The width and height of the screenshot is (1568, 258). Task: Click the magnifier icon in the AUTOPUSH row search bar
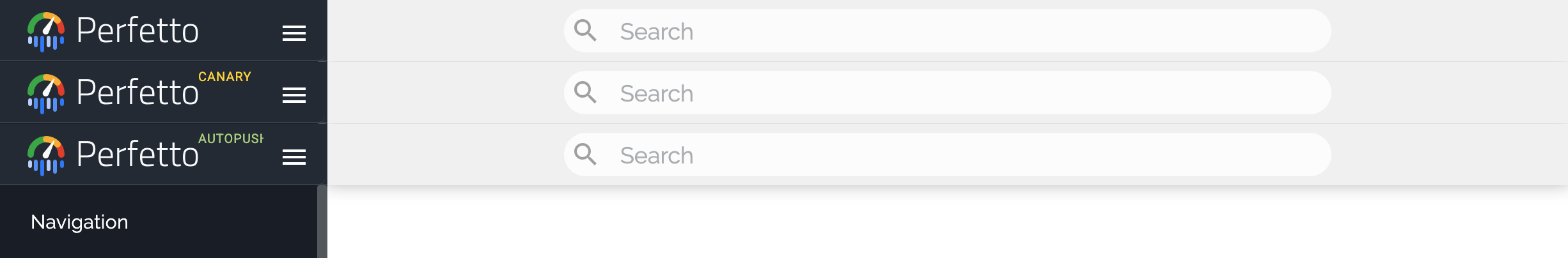click(585, 155)
